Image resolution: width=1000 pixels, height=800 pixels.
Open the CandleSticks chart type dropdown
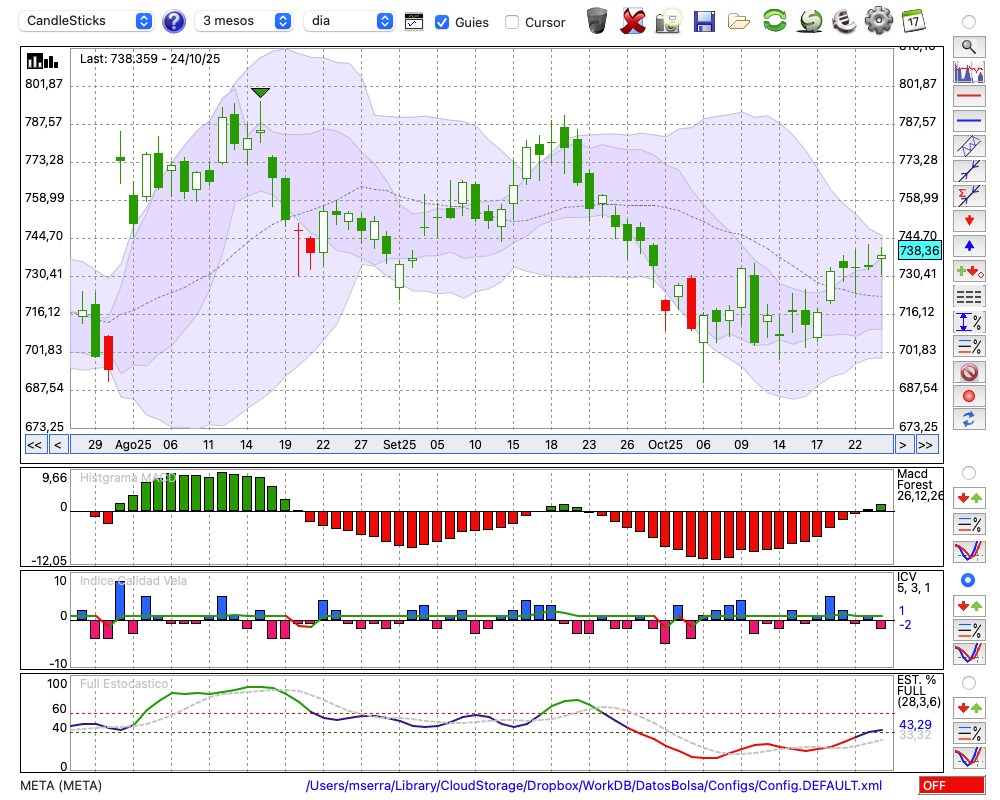pos(88,21)
